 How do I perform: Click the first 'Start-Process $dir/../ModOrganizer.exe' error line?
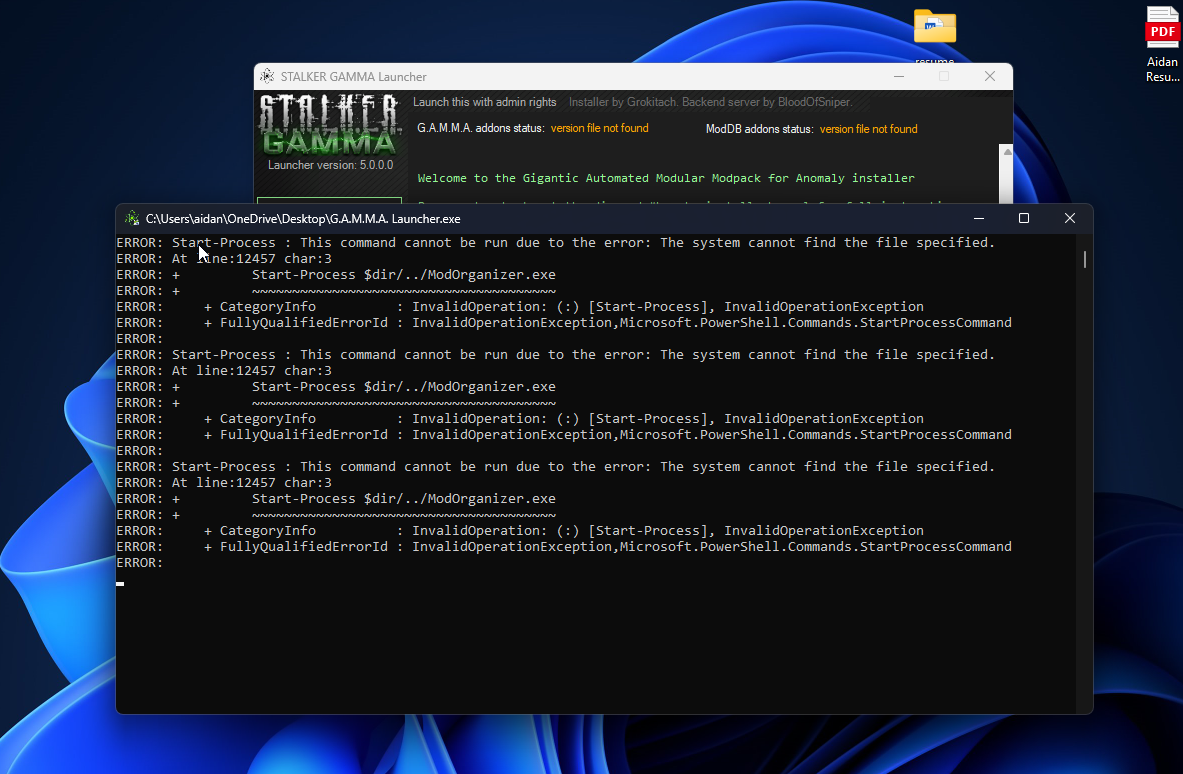tap(404, 275)
